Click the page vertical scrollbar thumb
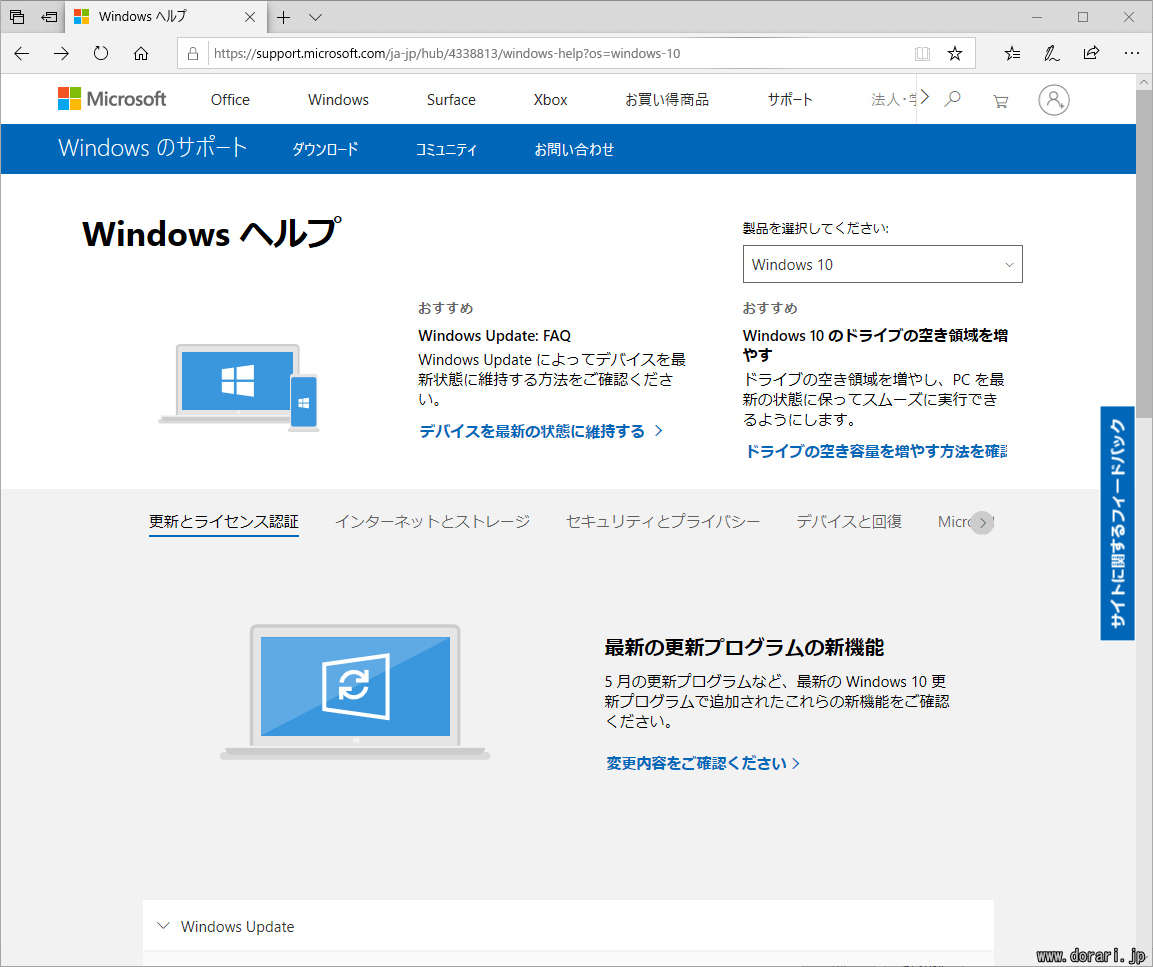Screen dimensions: 1153x967 (1144, 254)
